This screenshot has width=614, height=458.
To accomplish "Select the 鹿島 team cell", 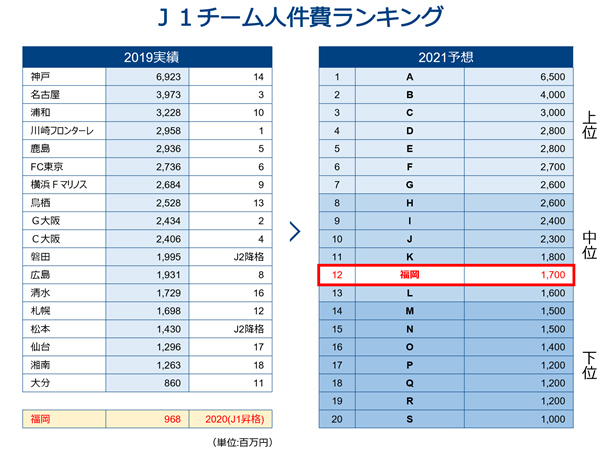I will (x=64, y=149).
